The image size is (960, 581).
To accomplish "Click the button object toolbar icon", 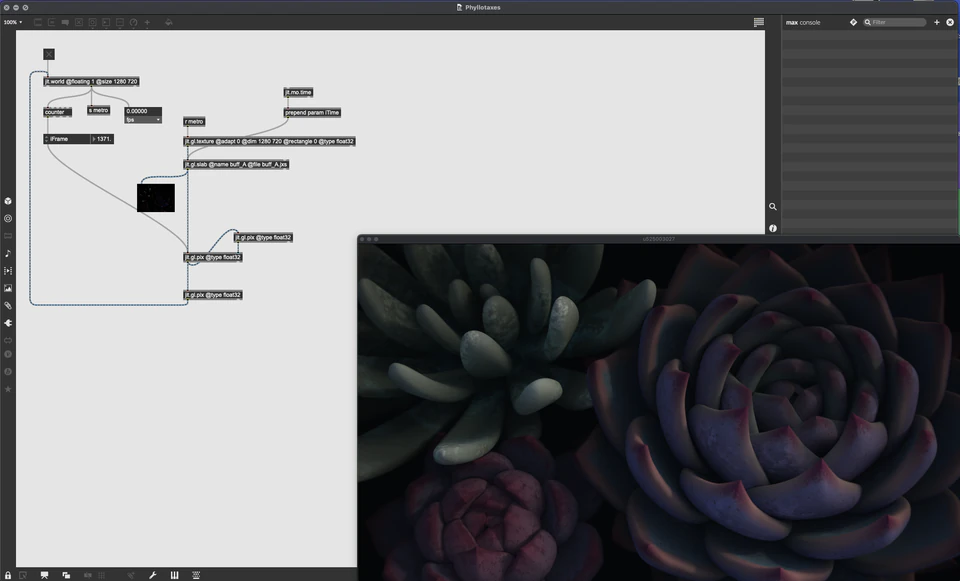I will point(92,22).
